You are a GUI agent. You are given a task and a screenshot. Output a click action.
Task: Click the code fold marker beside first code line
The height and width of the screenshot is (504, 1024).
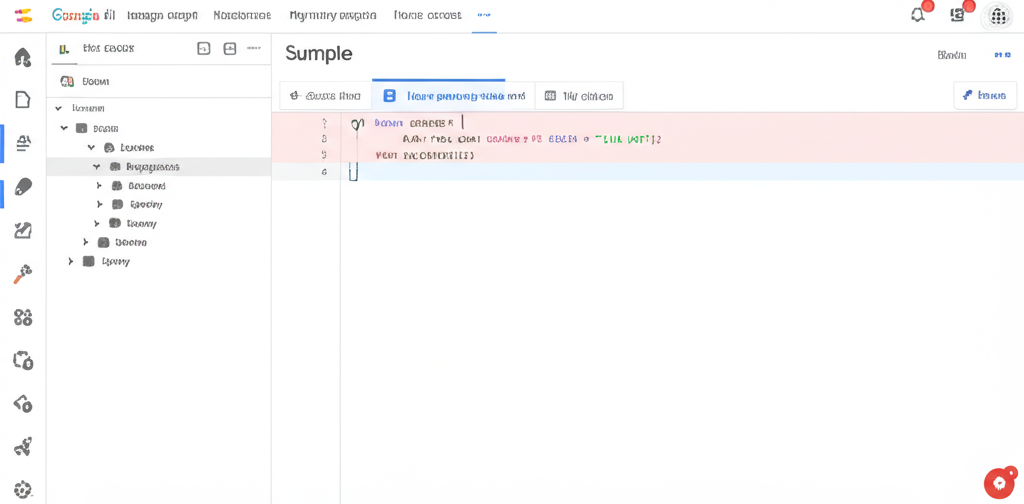[356, 123]
